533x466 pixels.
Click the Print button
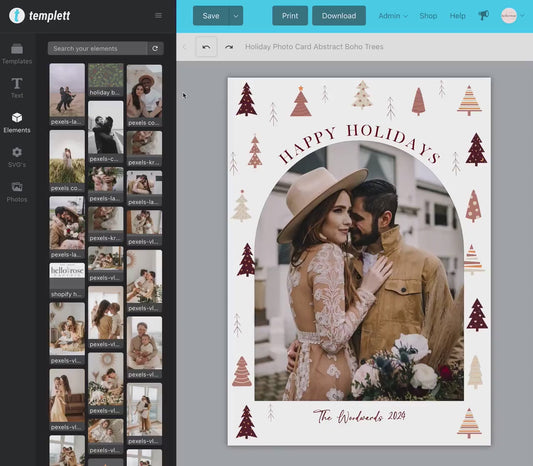tap(290, 16)
